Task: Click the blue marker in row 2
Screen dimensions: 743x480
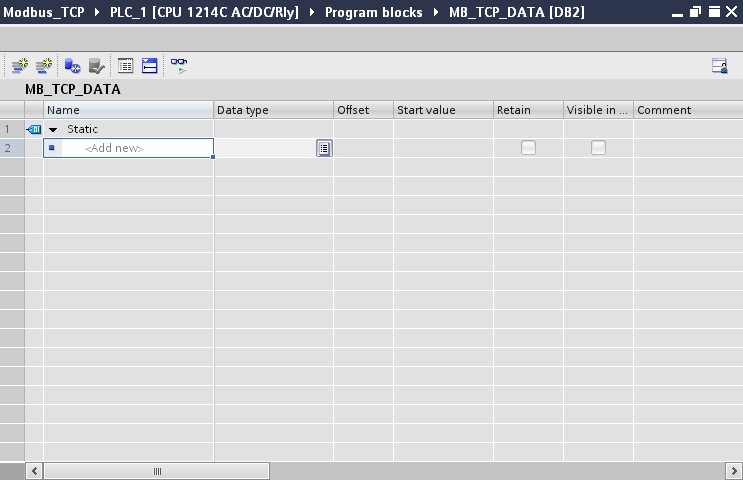Action: [x=52, y=148]
